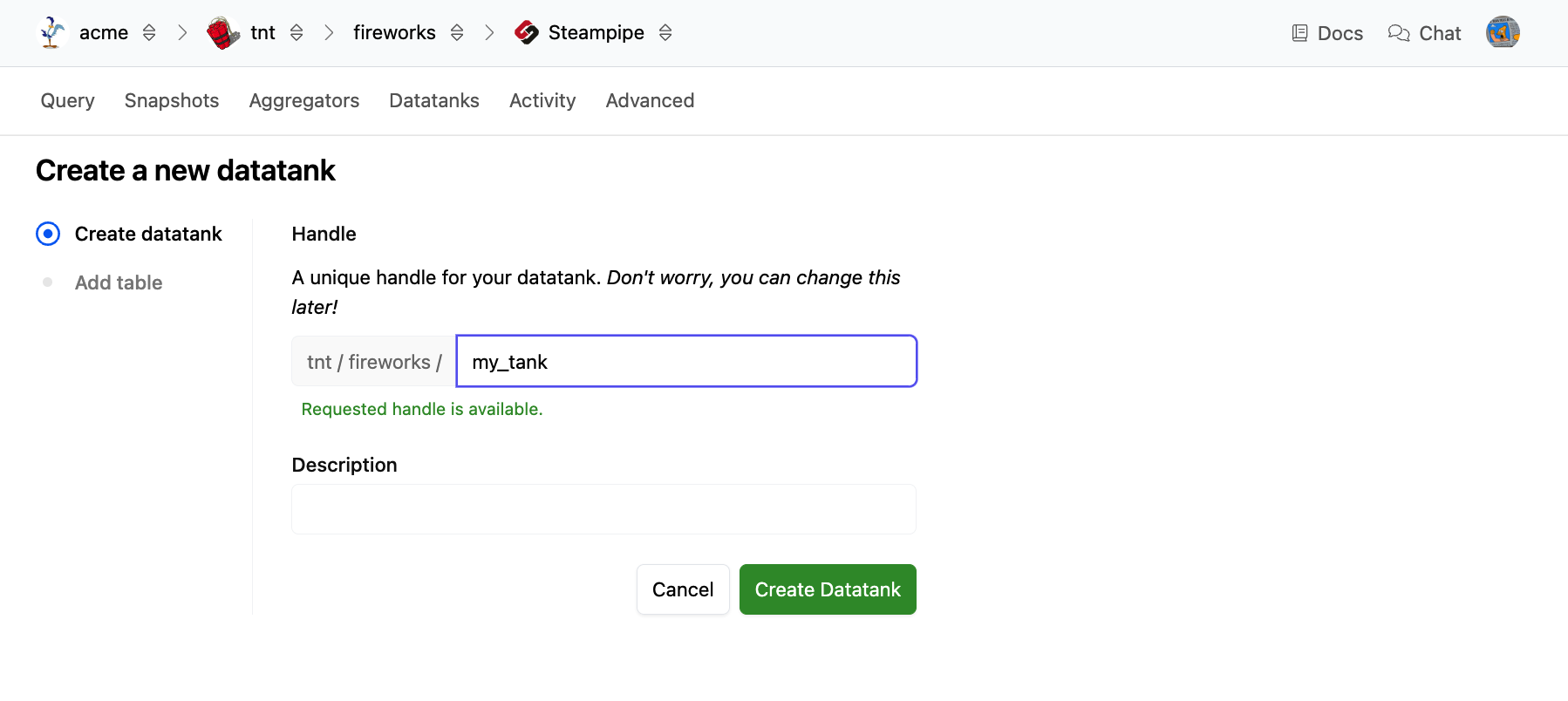The image size is (1568, 701).
Task: Cancel creating the datatank
Action: tap(683, 589)
